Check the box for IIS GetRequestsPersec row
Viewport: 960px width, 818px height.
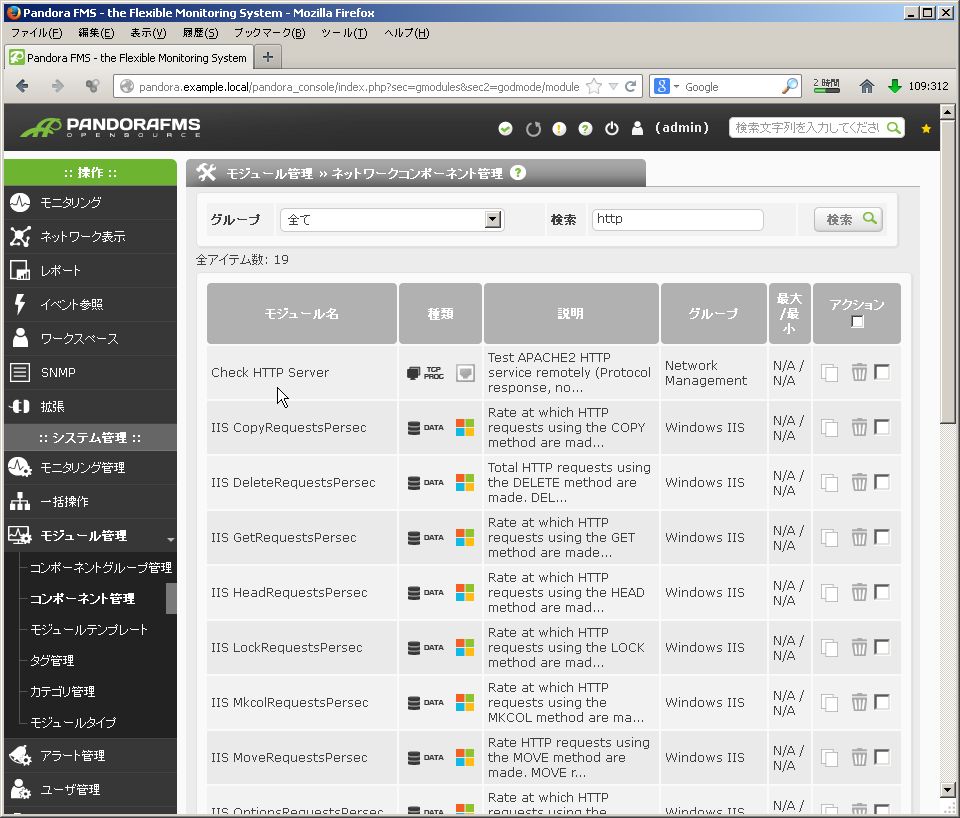882,537
